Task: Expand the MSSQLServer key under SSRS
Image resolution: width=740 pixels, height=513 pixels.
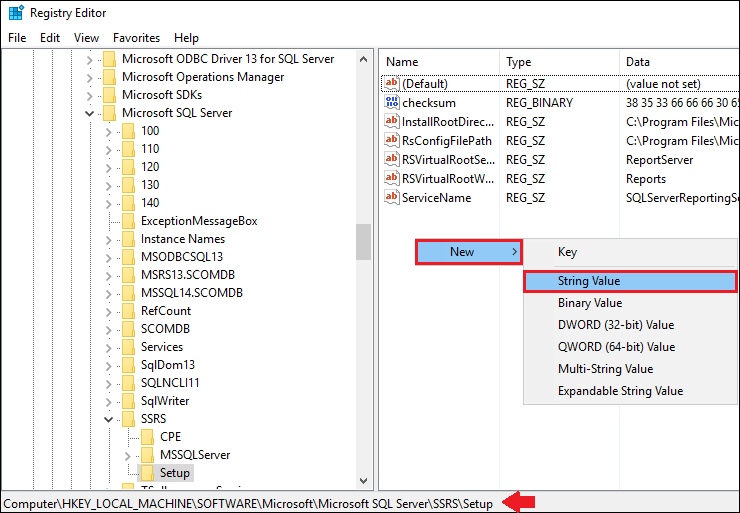Action: point(127,455)
